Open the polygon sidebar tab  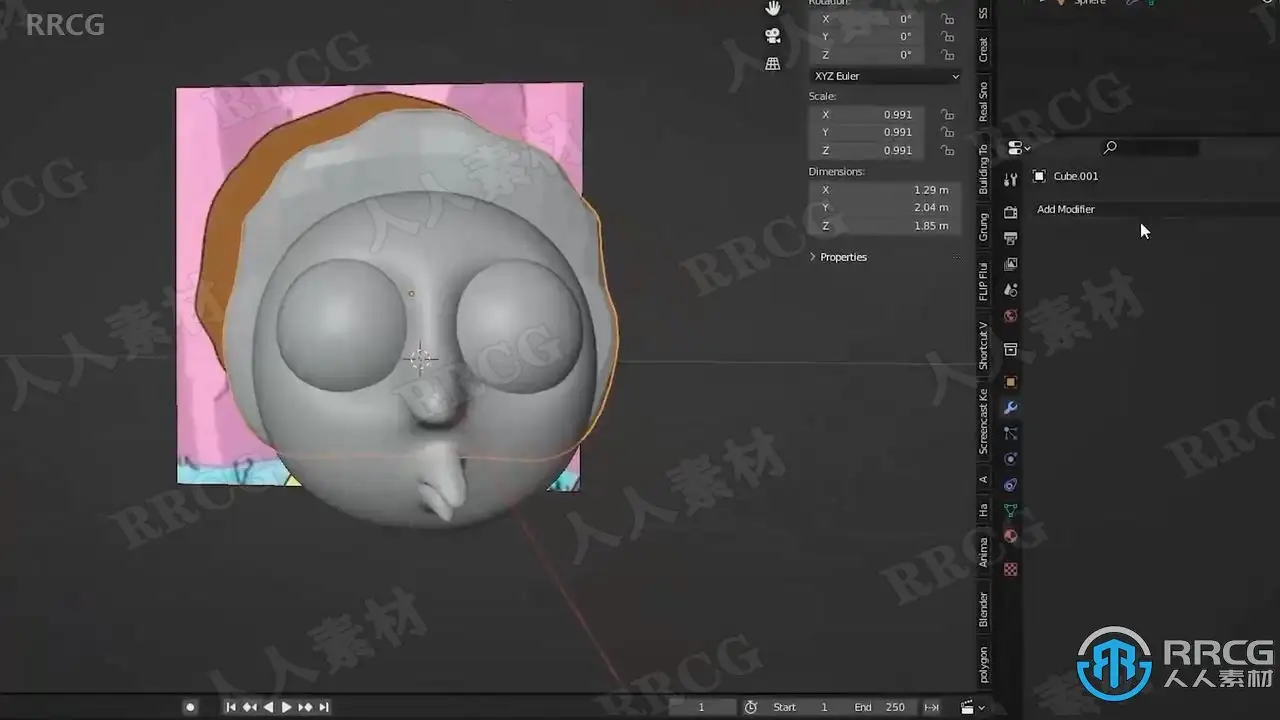click(x=983, y=665)
